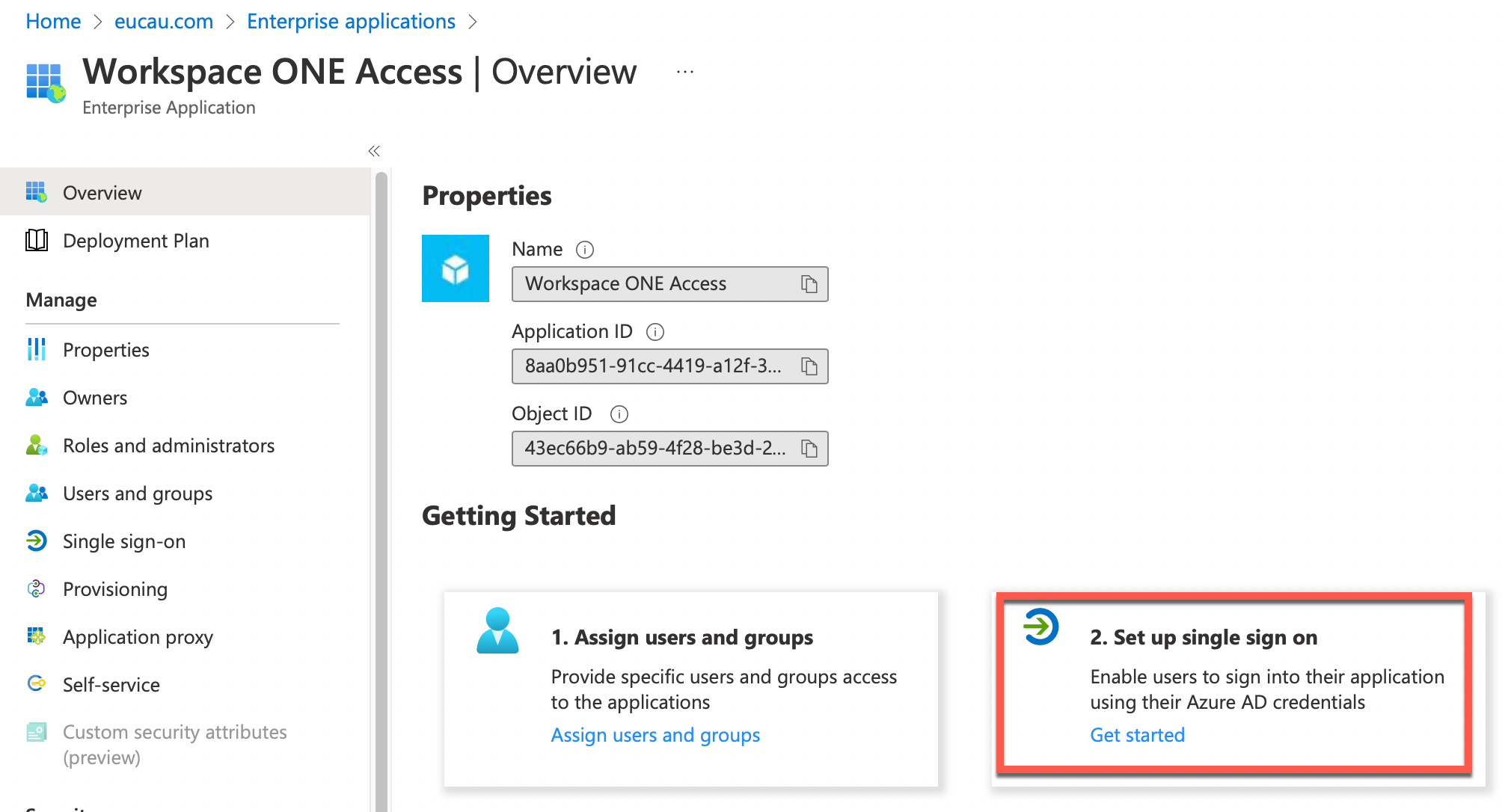
Task: Click the Assign users and groups link
Action: tap(655, 735)
